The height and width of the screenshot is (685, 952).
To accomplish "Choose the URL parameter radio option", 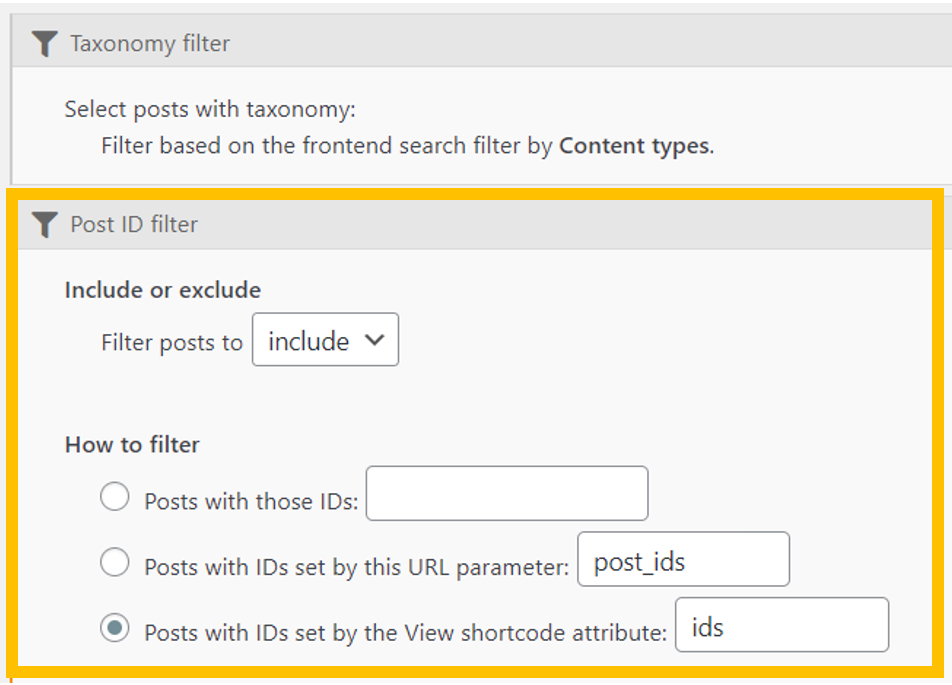I will click(x=115, y=563).
